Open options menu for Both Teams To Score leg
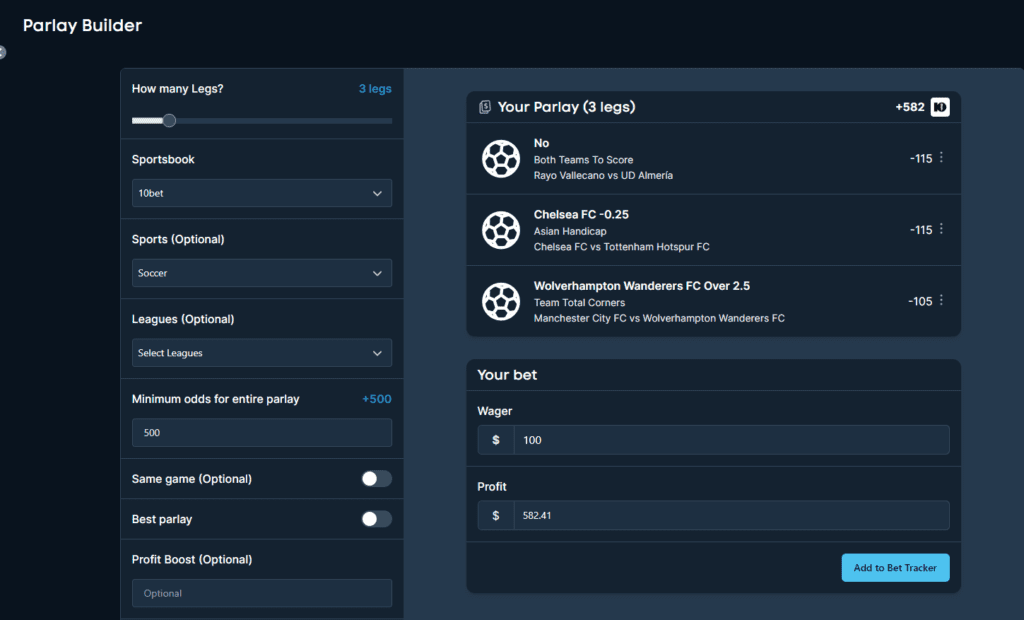1024x620 pixels. coord(941,157)
